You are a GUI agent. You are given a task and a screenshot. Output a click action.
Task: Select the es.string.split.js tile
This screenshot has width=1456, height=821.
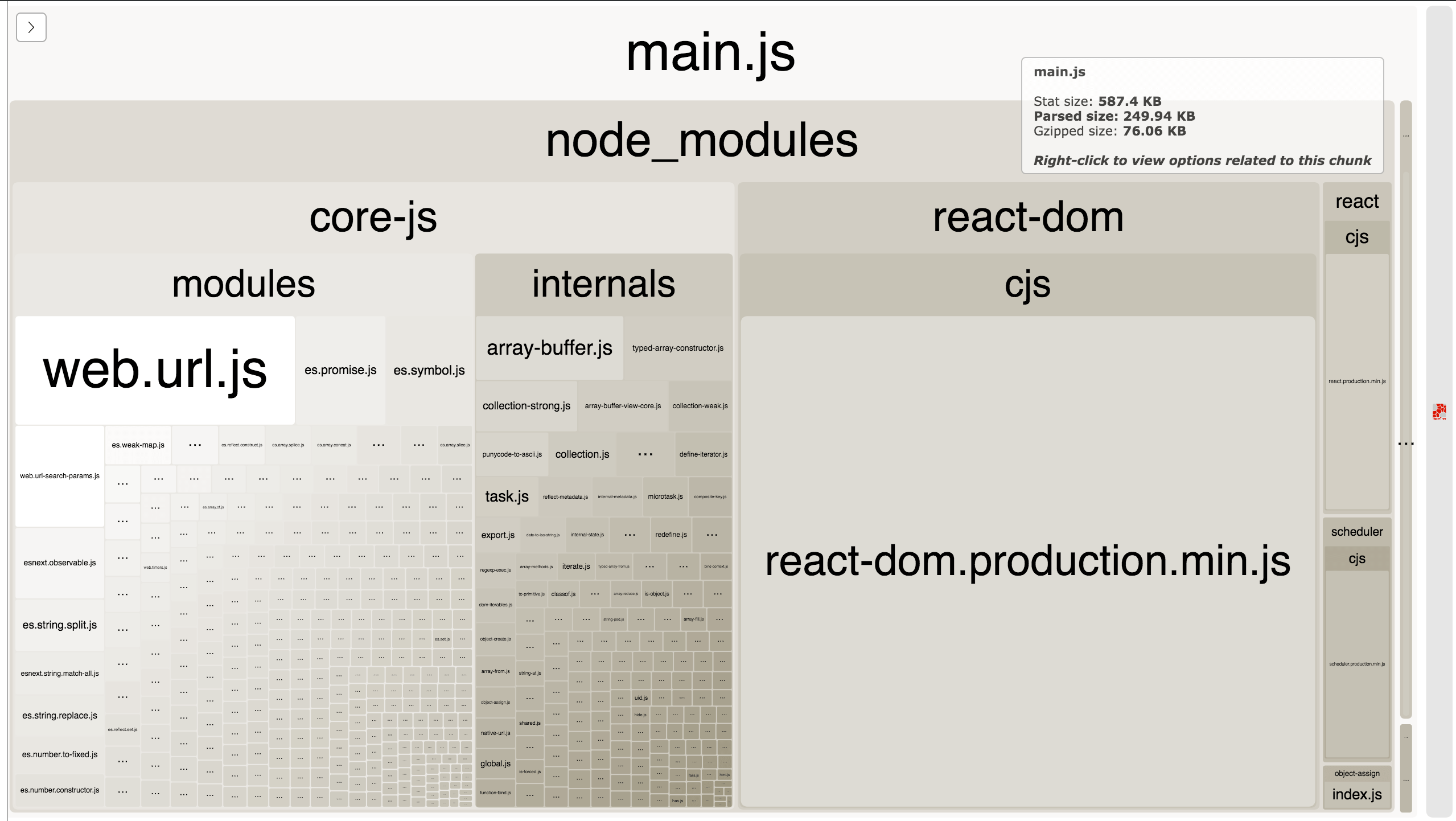[x=60, y=625]
